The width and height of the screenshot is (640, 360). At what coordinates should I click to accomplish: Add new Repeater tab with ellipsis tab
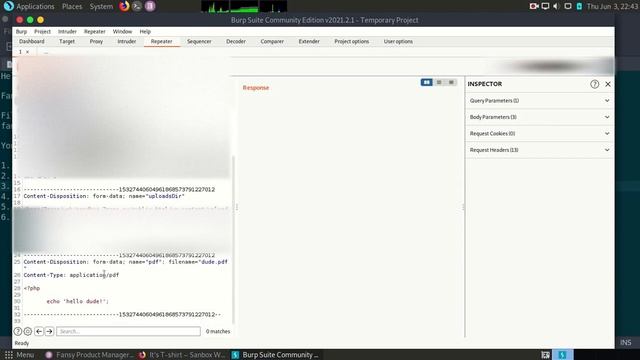click(x=46, y=52)
